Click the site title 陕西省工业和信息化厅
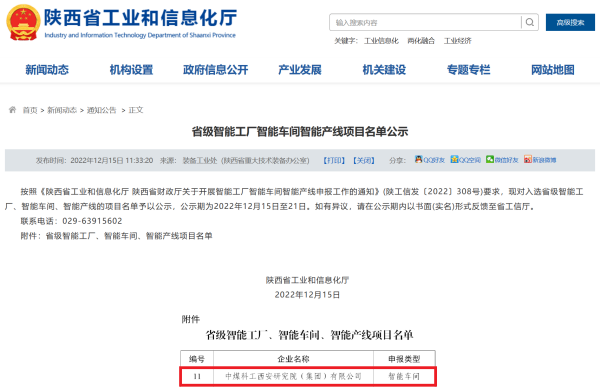This screenshot has width=600, height=387. 140,18
